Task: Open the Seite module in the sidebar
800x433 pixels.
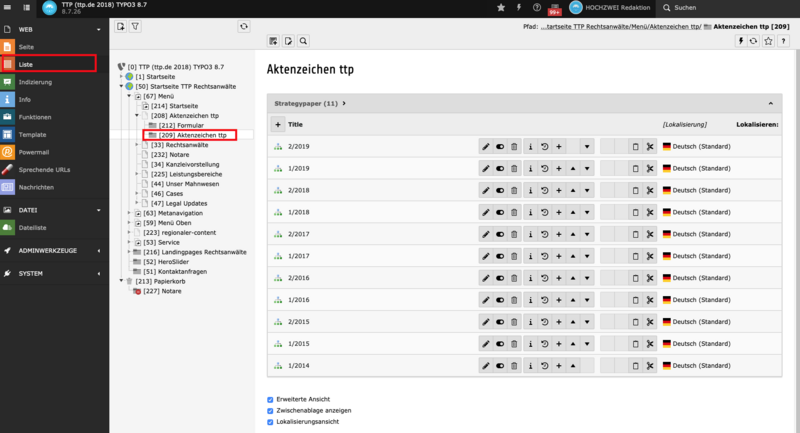Action: pyautogui.click(x=27, y=48)
